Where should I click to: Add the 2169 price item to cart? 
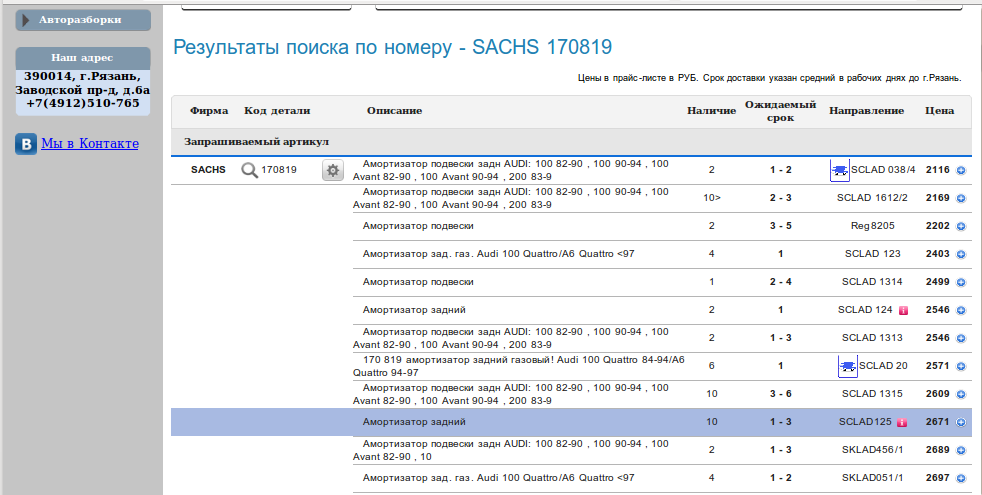[x=961, y=199]
